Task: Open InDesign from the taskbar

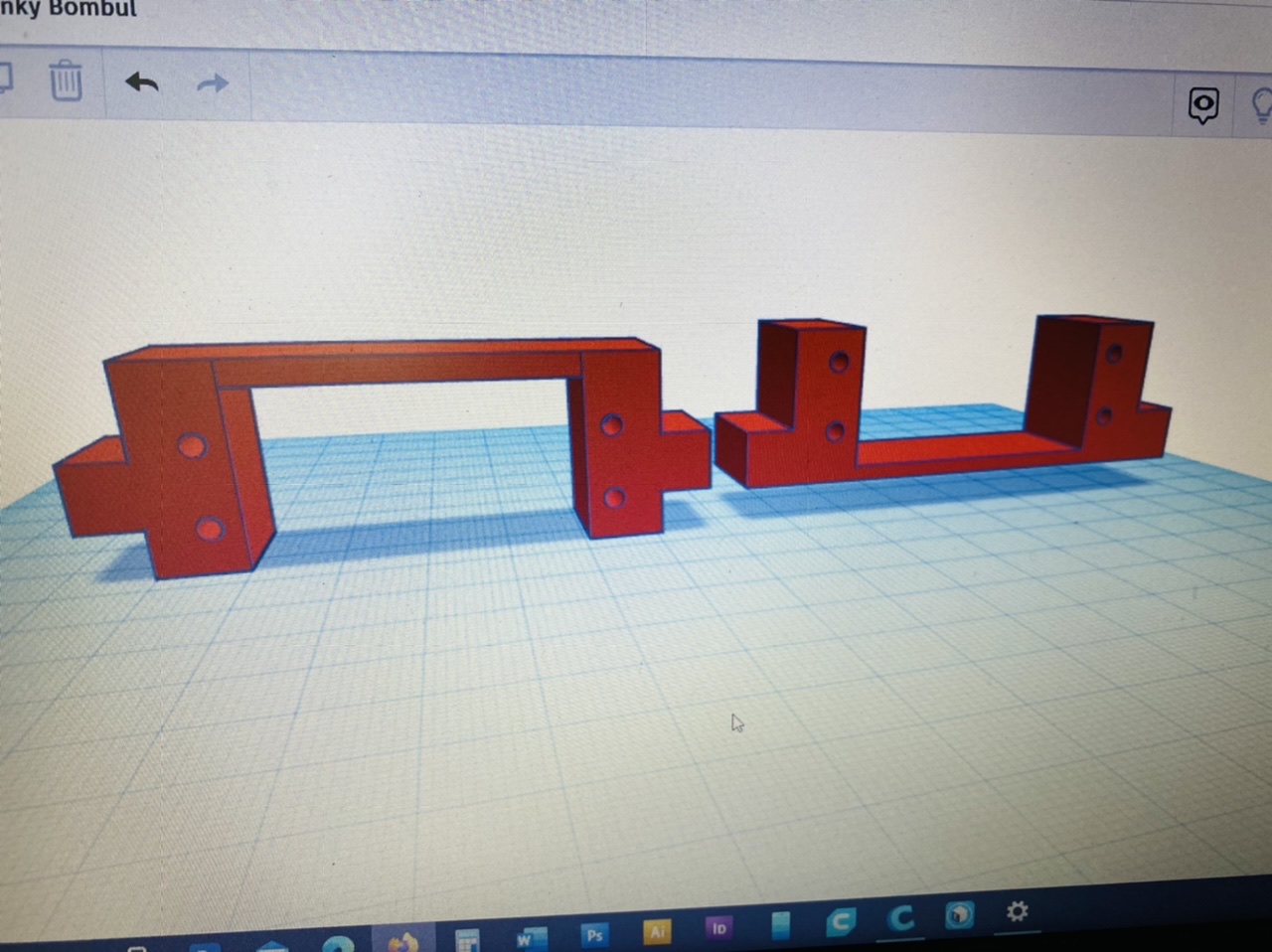Action: 718,928
